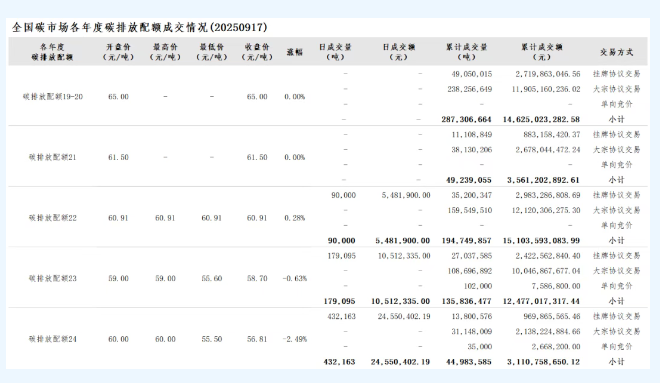The width and height of the screenshot is (660, 383).
Task: Select the value 238,256,649
Action: (469, 89)
